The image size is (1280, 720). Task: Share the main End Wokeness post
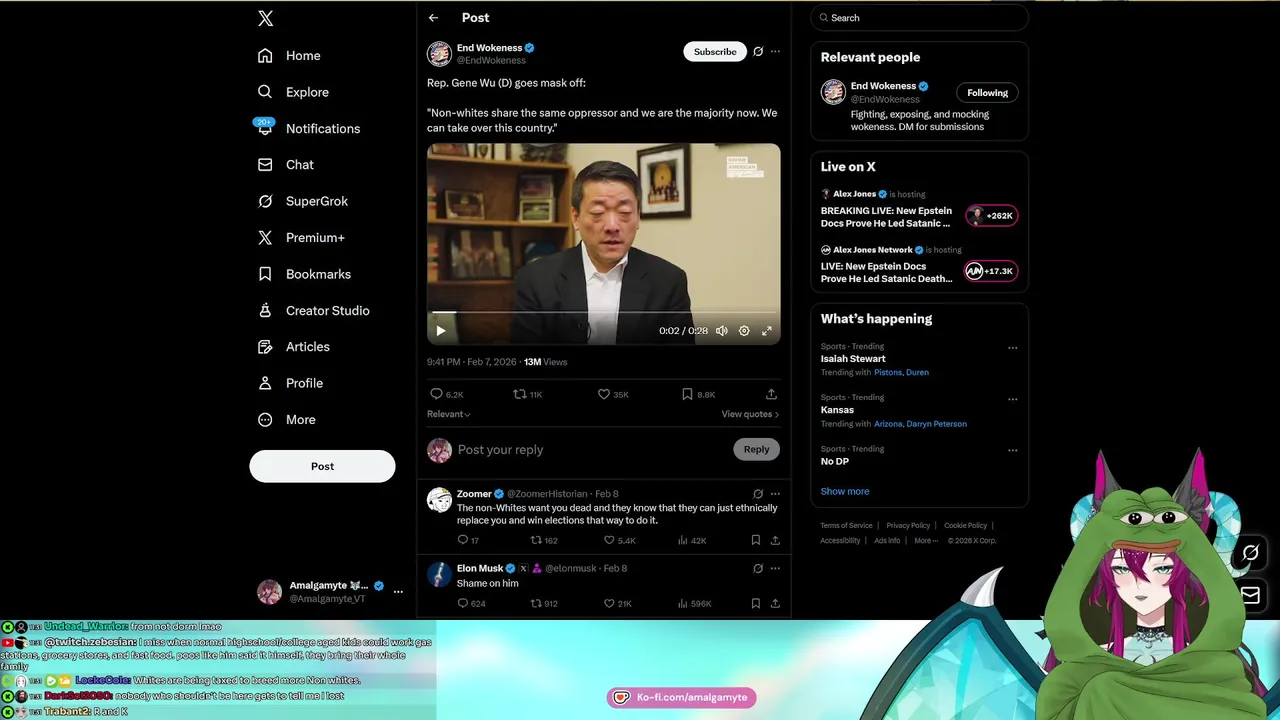pos(771,394)
